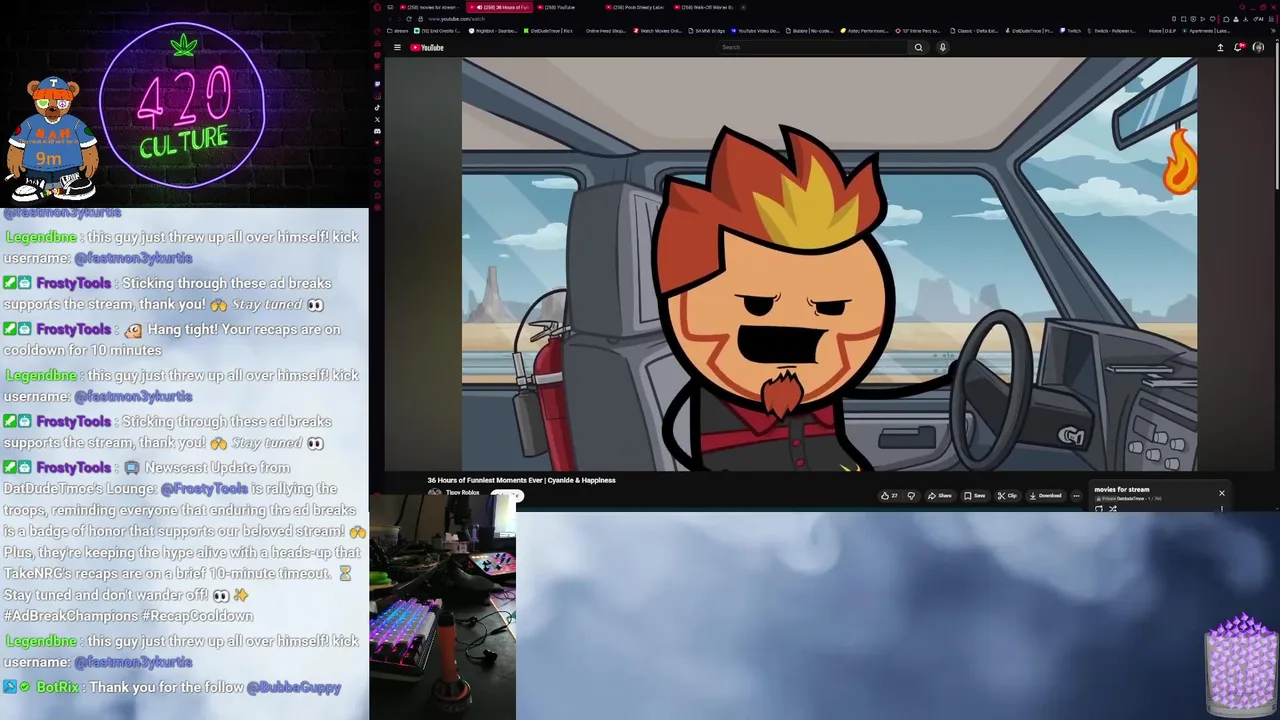Screen dimensions: 1280x720
Task: Switch to the 'Walk-Off Winner' browser tab
Action: tap(704, 7)
